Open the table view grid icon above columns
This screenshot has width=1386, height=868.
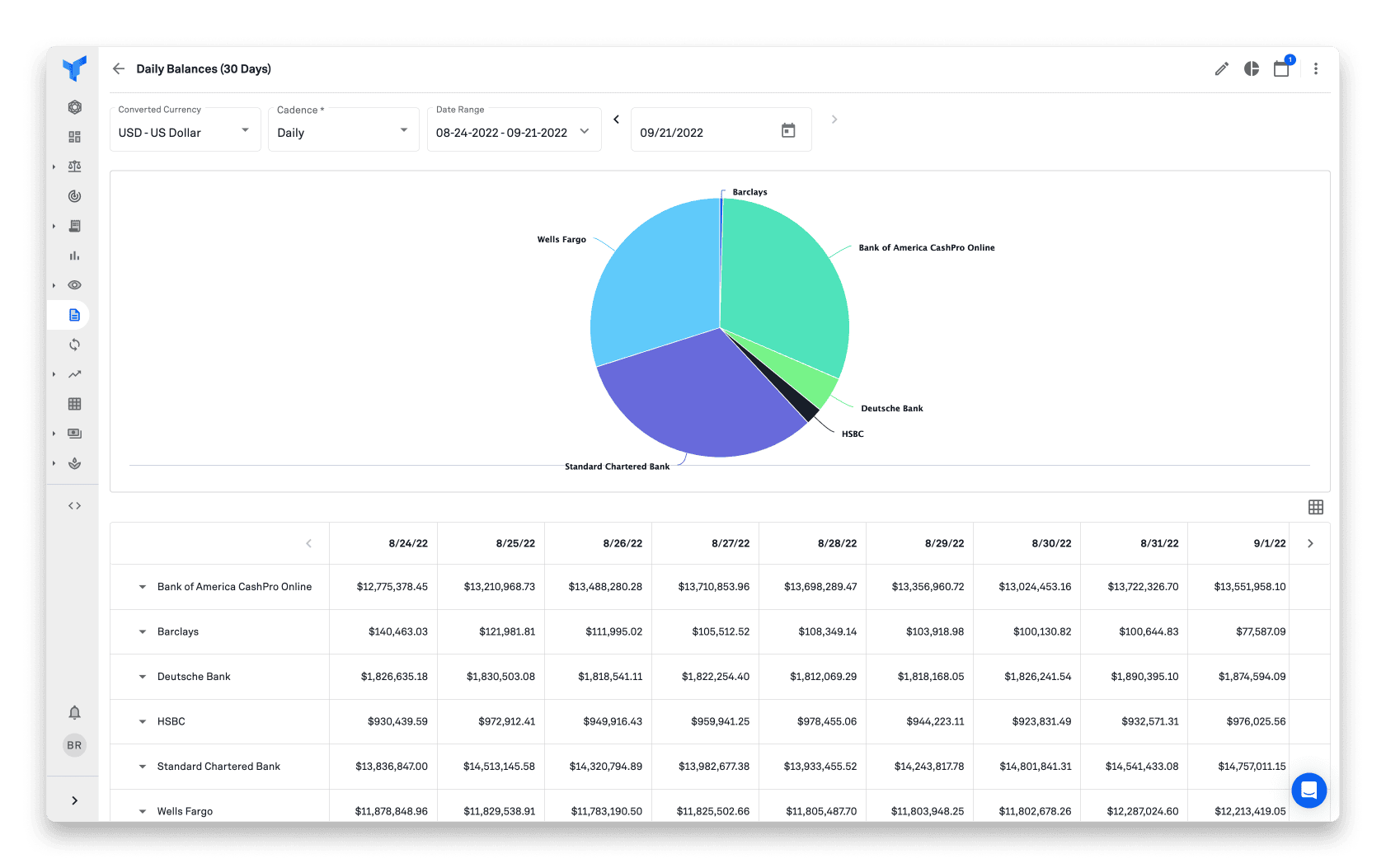coord(1316,507)
